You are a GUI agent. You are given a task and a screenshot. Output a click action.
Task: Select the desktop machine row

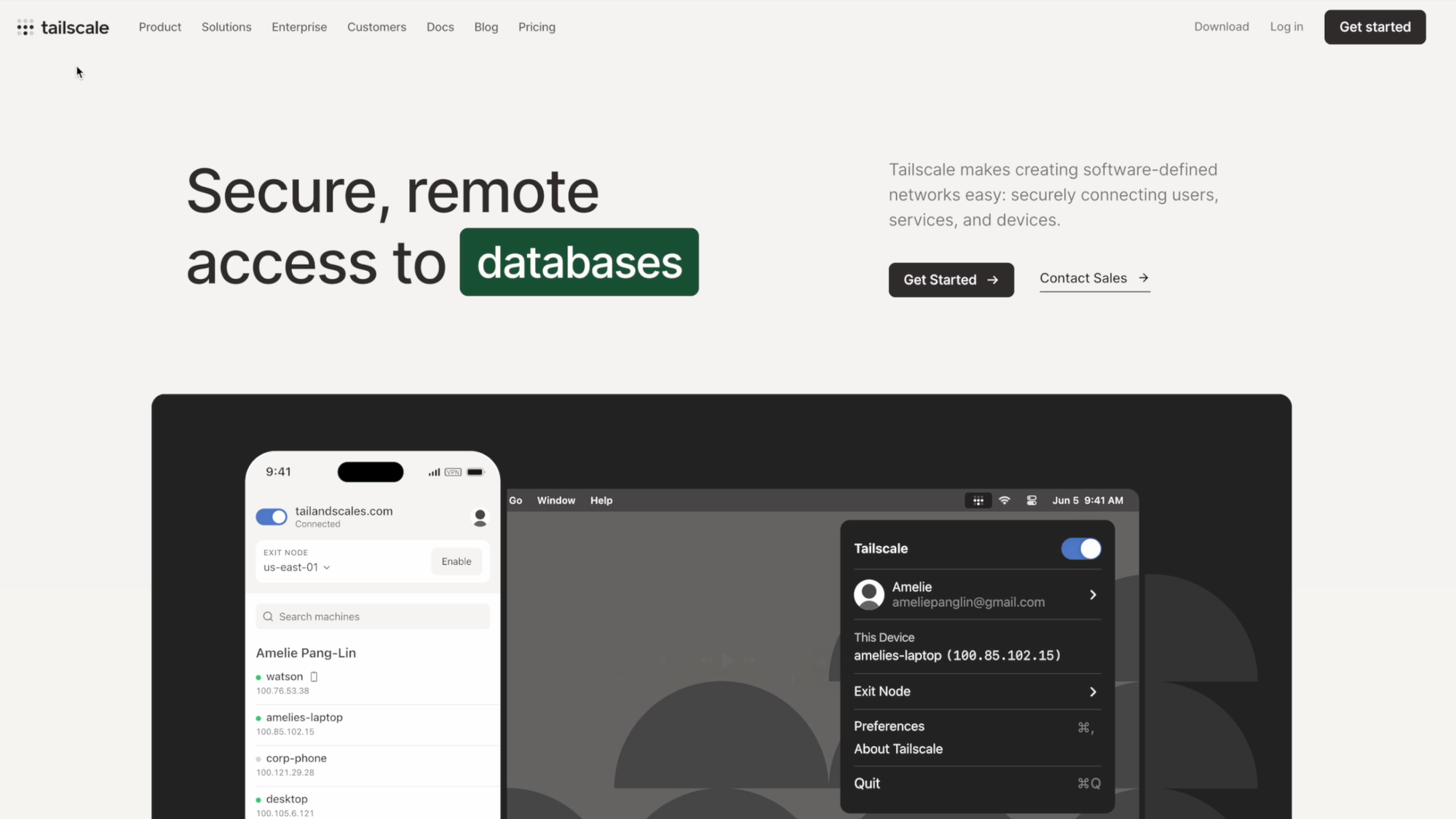(x=373, y=804)
